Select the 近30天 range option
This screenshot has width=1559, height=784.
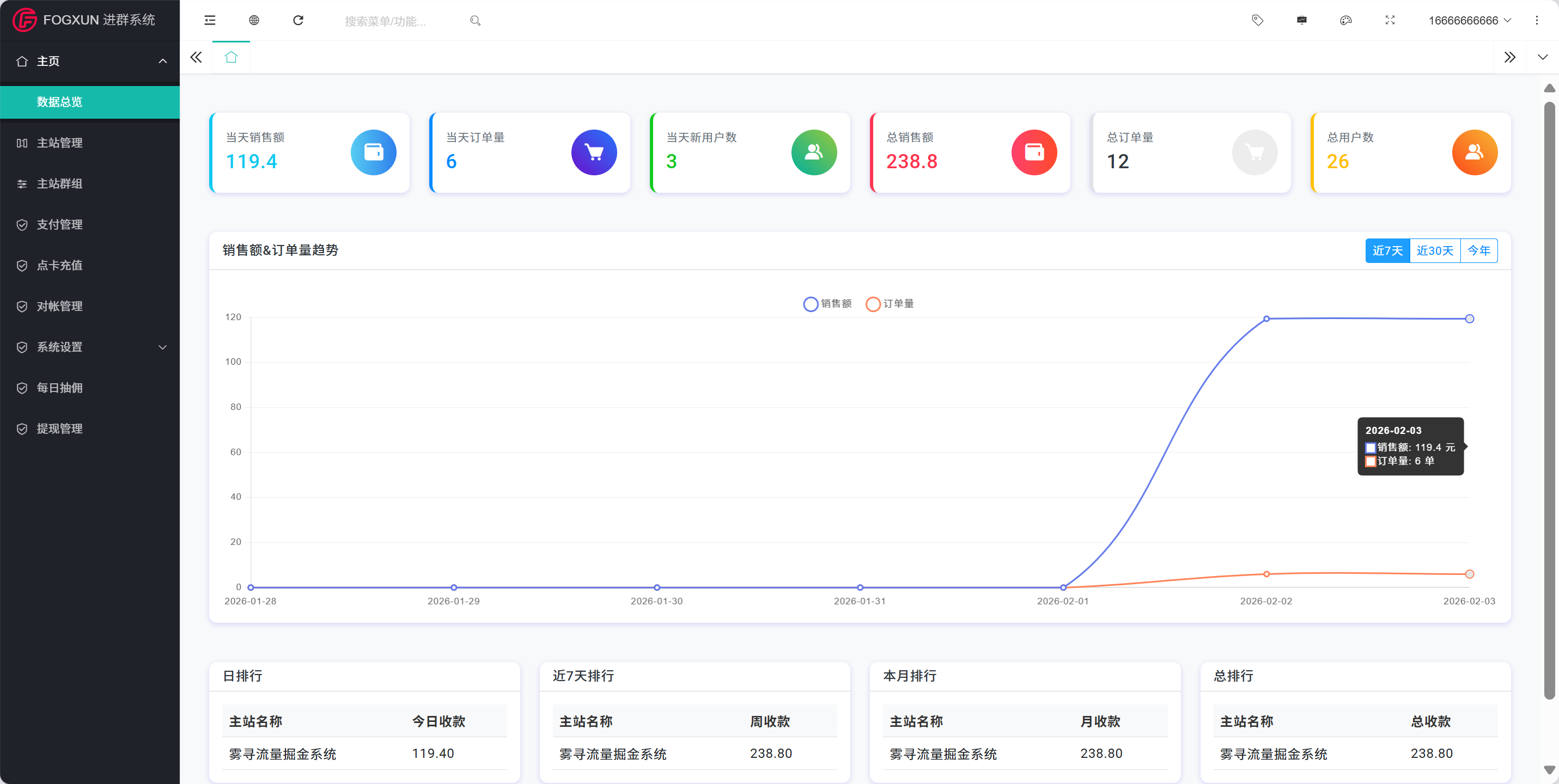point(1435,250)
